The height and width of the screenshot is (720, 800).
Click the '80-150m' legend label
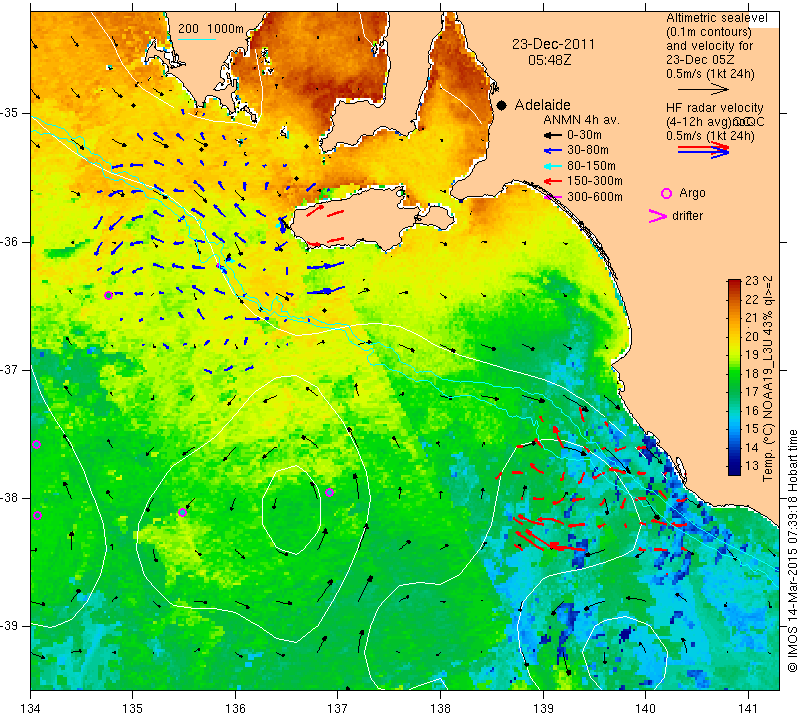[x=591, y=166]
